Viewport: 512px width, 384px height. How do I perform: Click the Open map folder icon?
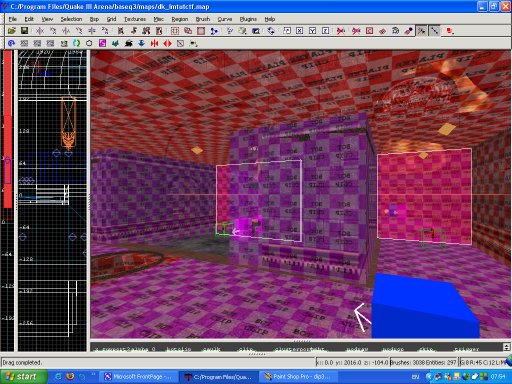[x=12, y=31]
